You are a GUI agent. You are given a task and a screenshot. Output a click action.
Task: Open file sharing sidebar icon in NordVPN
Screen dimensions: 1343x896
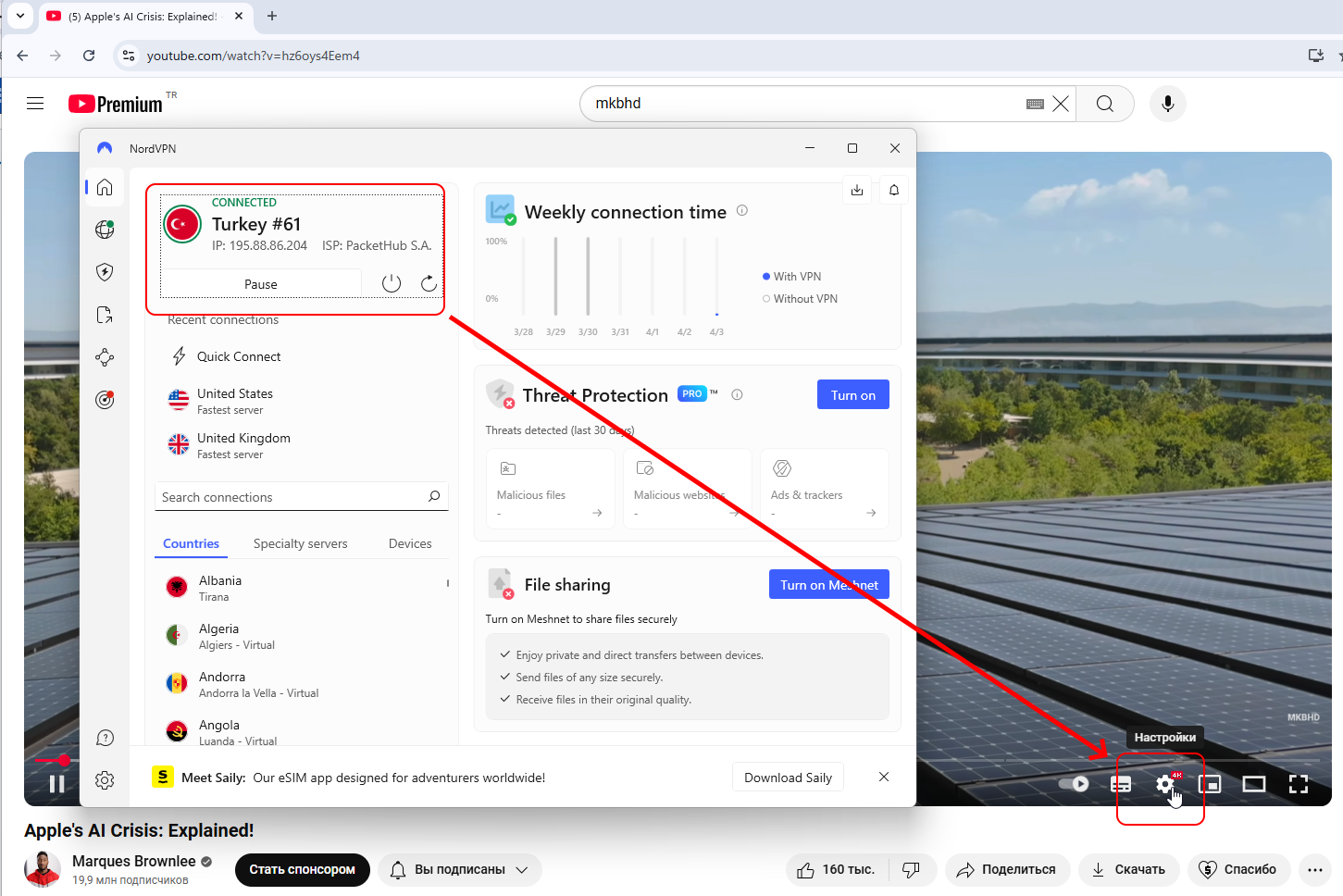pyautogui.click(x=105, y=315)
